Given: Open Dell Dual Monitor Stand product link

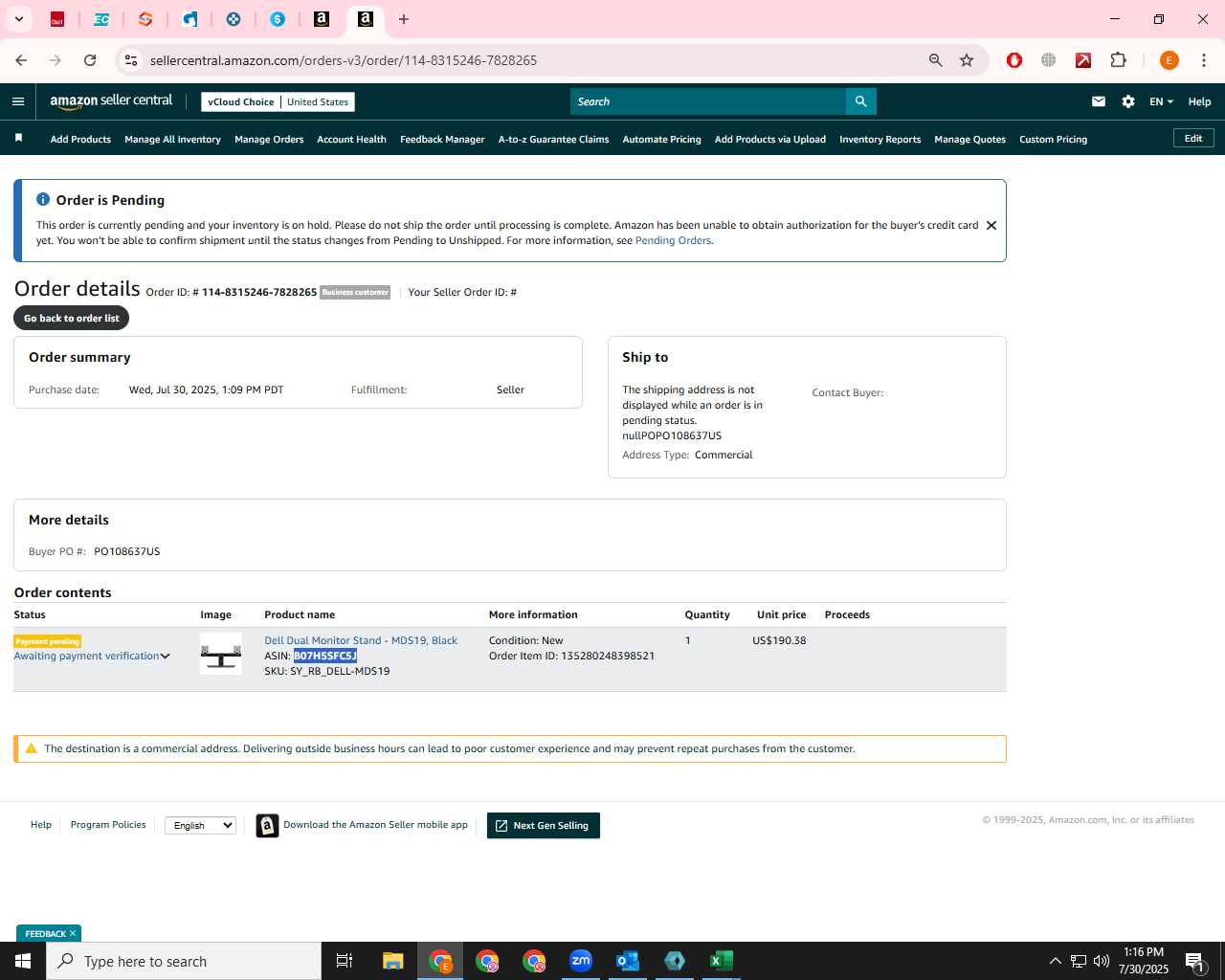Looking at the screenshot, I should click(x=361, y=641).
